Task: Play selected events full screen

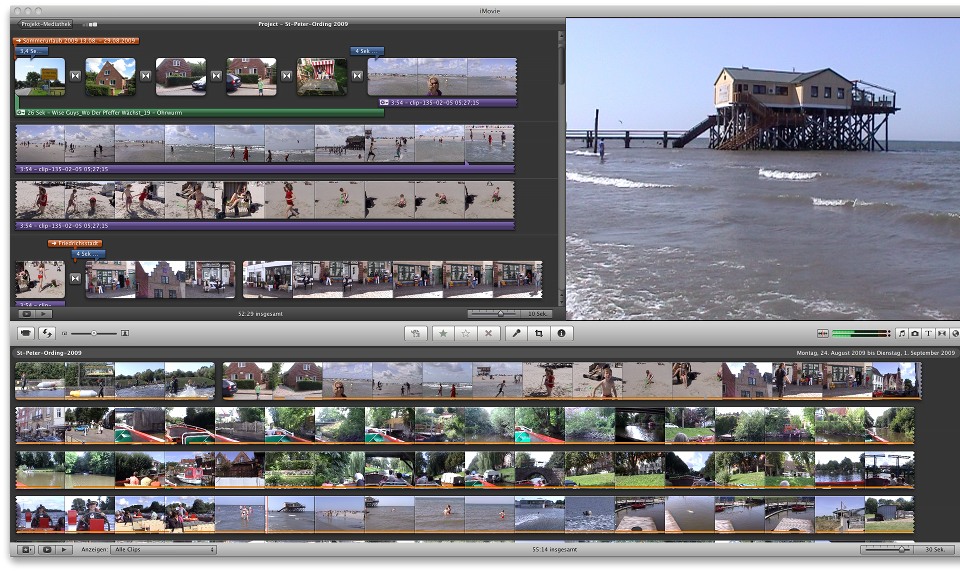Action: click(x=47, y=549)
